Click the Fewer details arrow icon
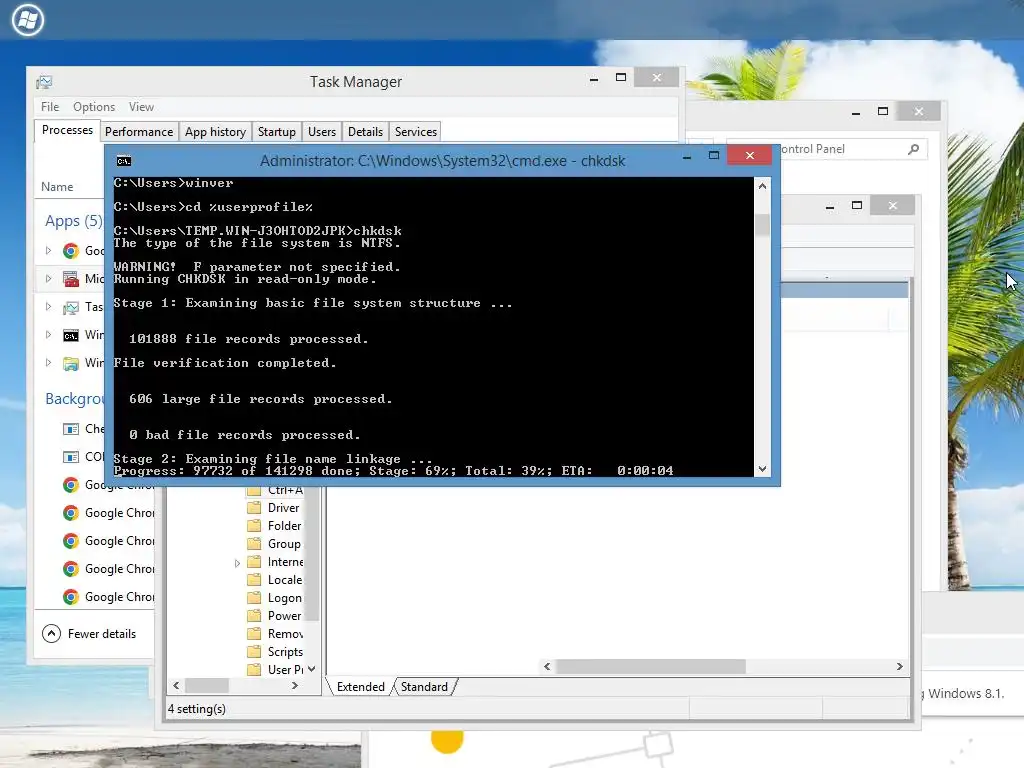This screenshot has width=1024, height=768. tap(51, 633)
